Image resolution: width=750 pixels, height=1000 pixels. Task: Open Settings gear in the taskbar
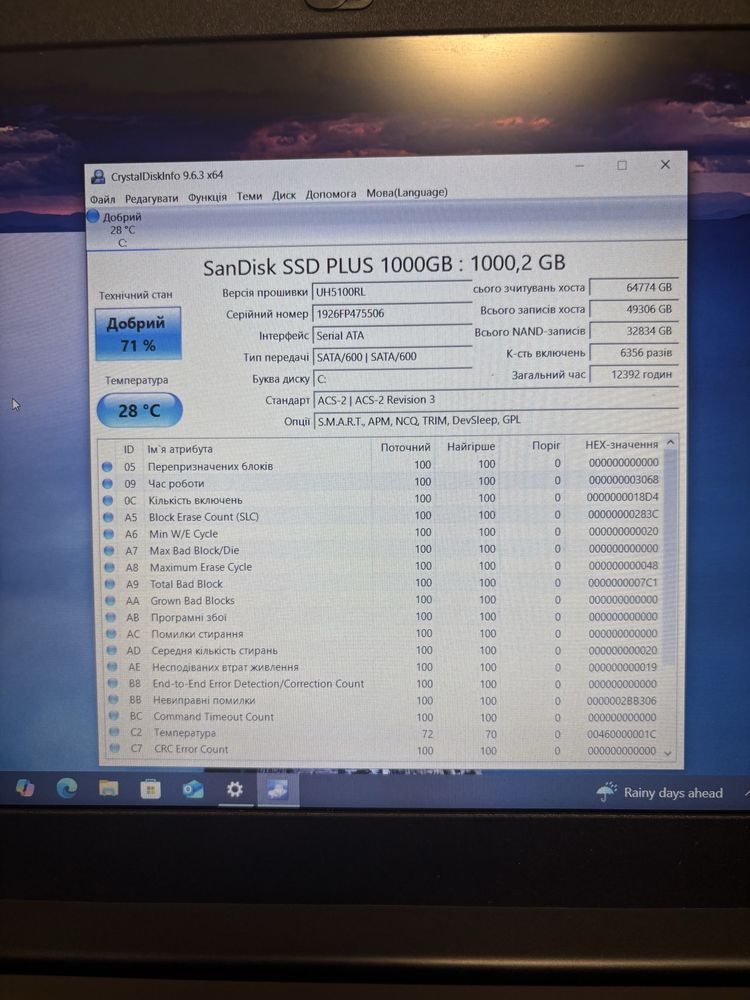point(235,790)
